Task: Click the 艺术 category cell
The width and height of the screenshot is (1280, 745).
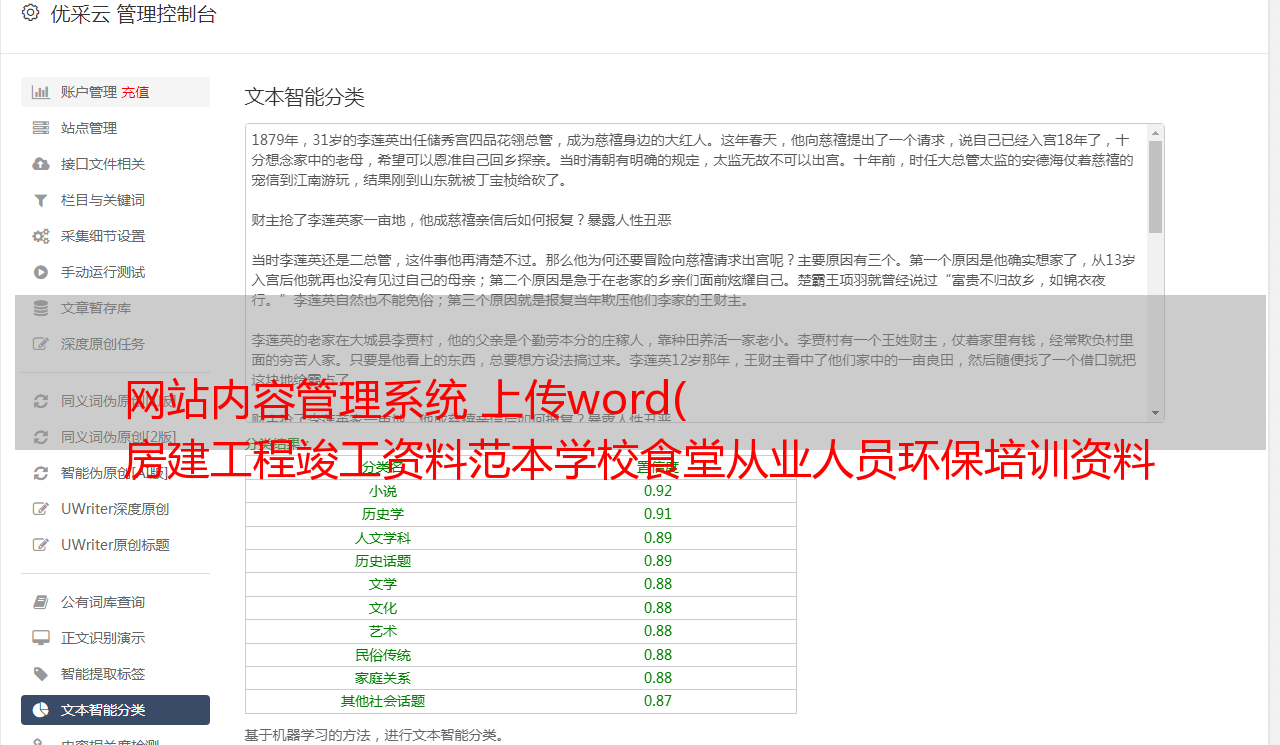Action: tap(383, 631)
